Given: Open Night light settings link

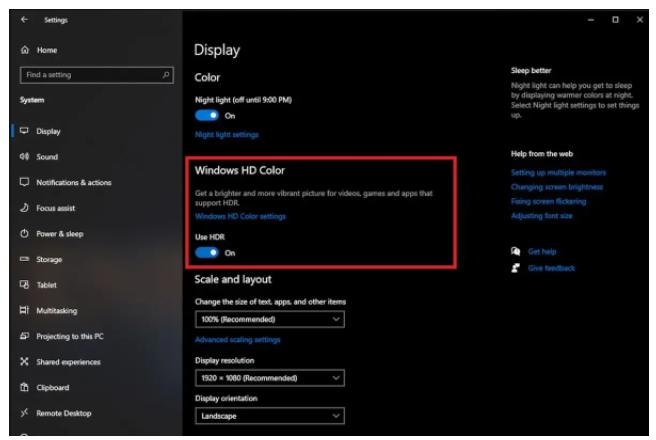Looking at the screenshot, I should (226, 134).
